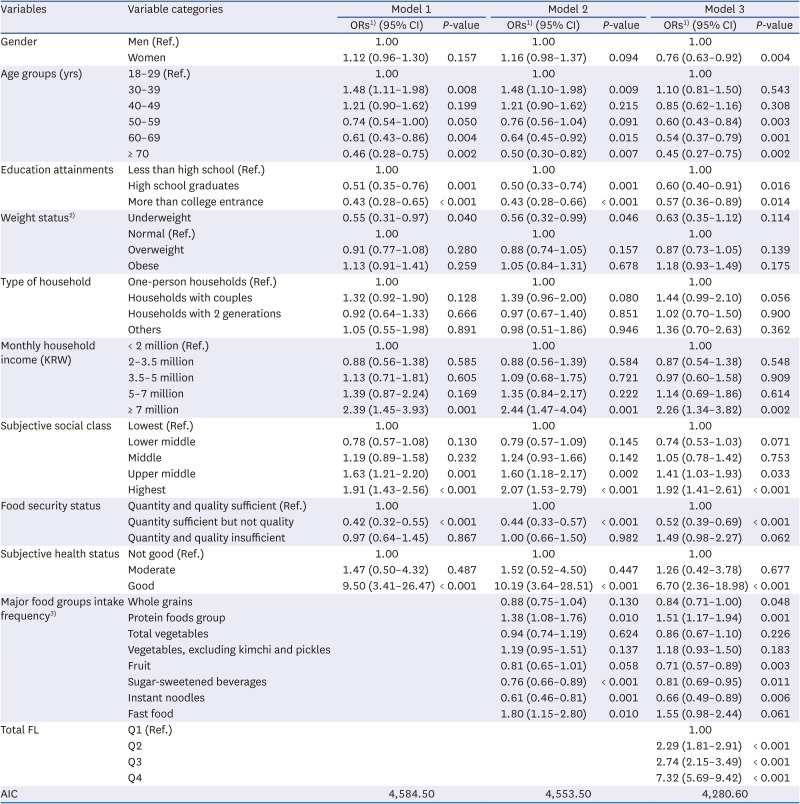800x804 pixels.
Task: Select 'Households with 2 generations' category
Action: (204, 313)
